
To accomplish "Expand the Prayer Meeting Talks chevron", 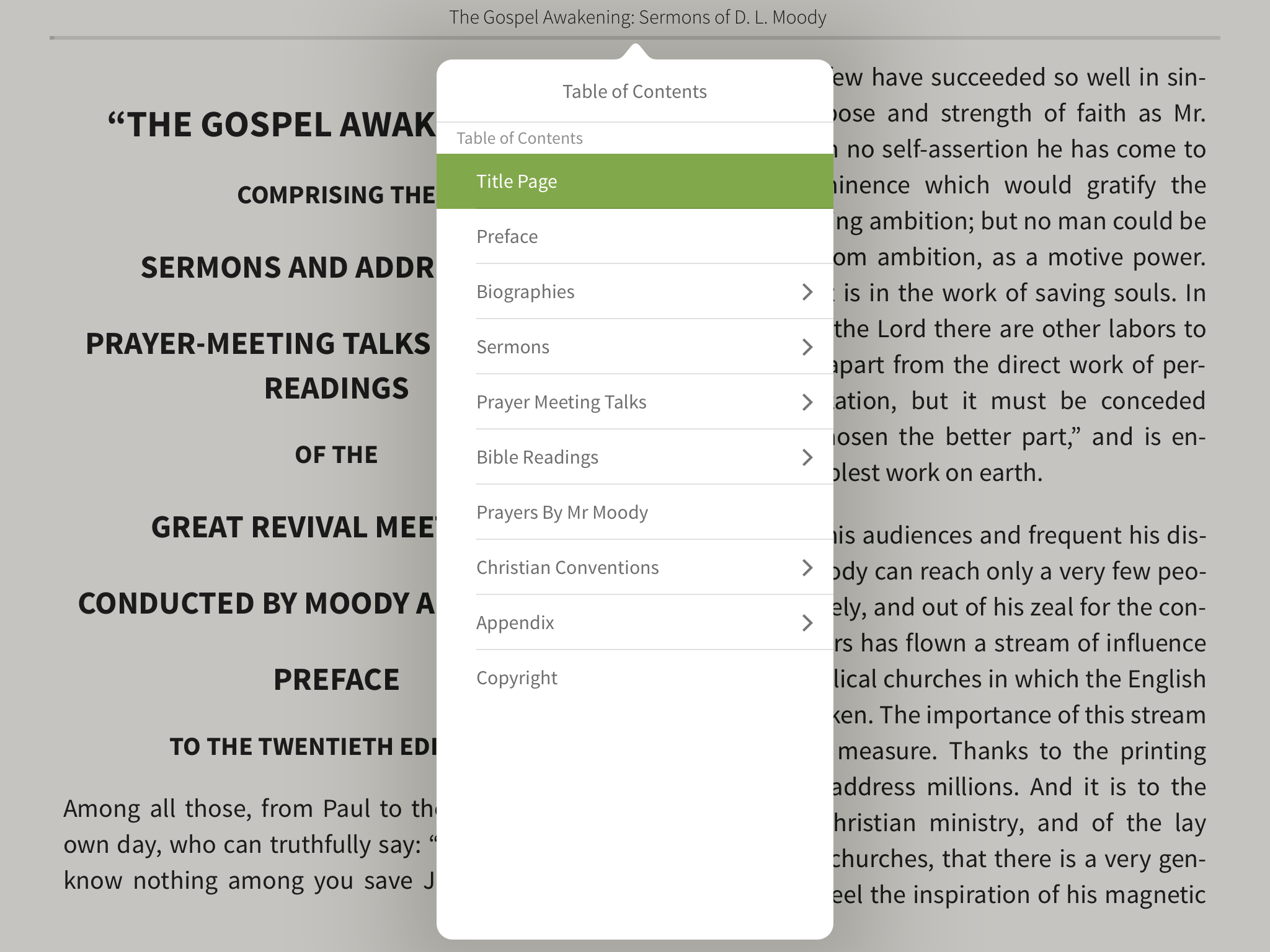I will (807, 402).
